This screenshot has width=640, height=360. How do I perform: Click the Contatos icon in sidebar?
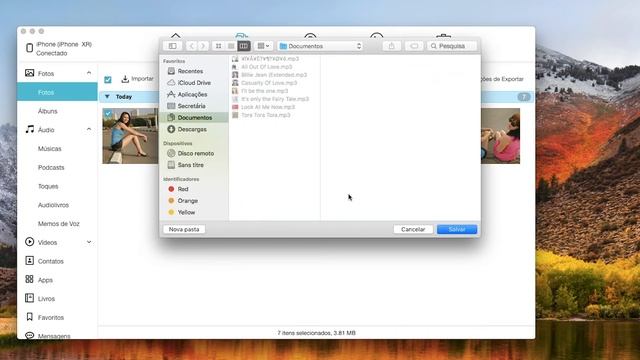click(x=29, y=260)
